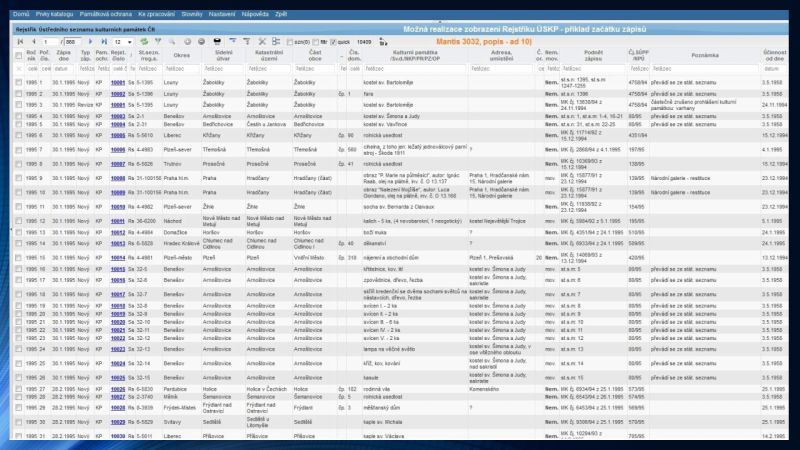Click the export icon after 10409
Image resolution: width=800 pixels, height=450 pixels.
[383, 42]
